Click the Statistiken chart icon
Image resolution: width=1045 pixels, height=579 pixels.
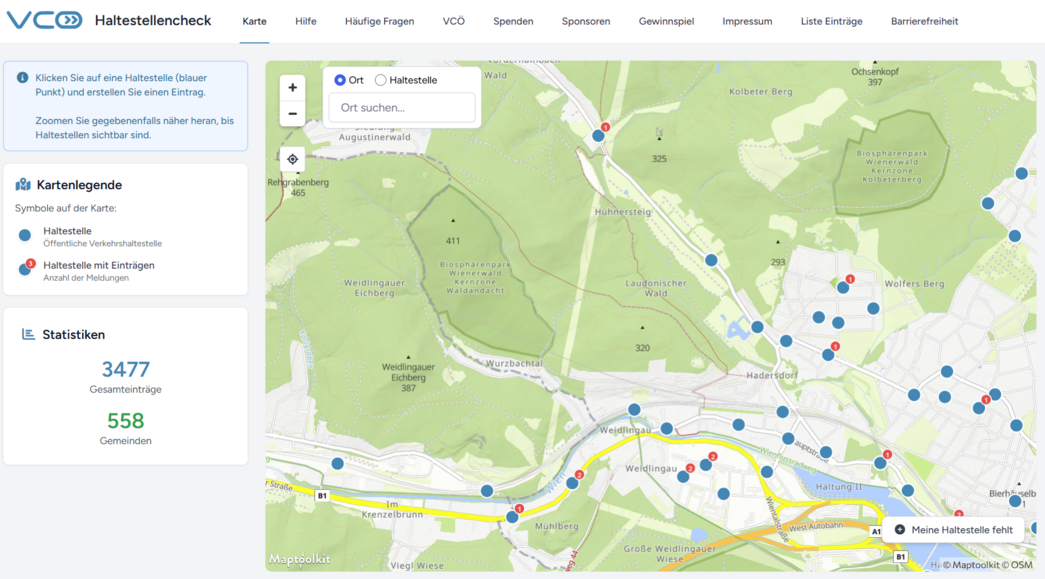[28, 335]
